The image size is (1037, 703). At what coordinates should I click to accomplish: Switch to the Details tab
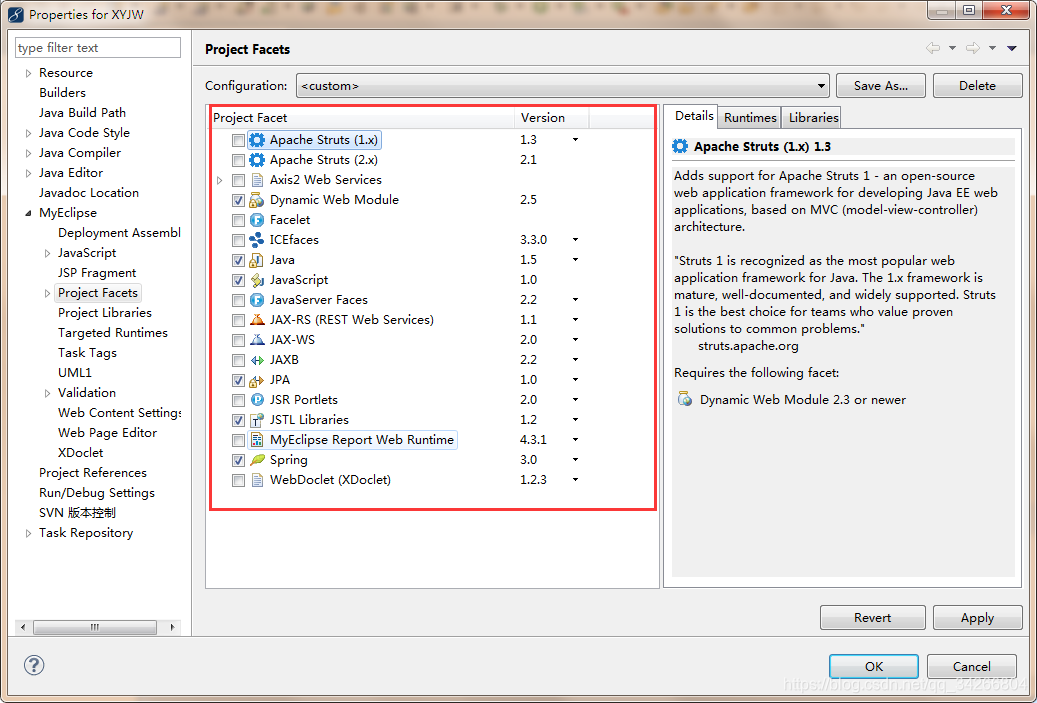pos(694,116)
